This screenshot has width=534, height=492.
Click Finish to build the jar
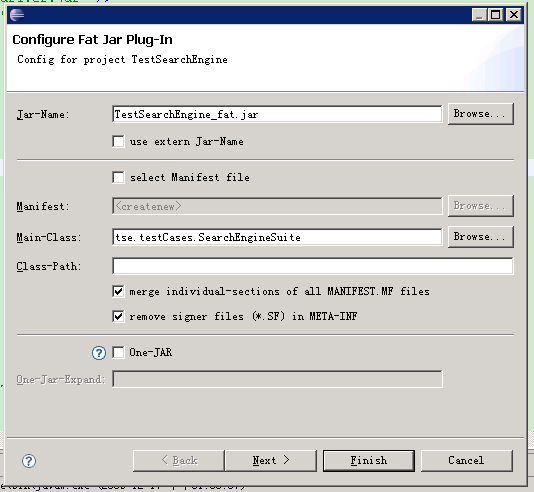coord(369,461)
